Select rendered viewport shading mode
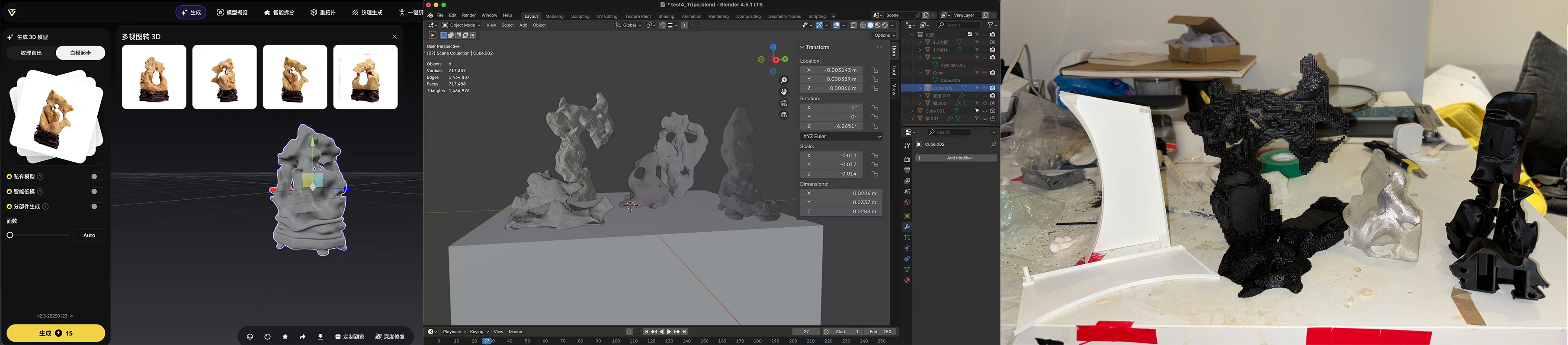The width and height of the screenshot is (1568, 345). coord(885,25)
